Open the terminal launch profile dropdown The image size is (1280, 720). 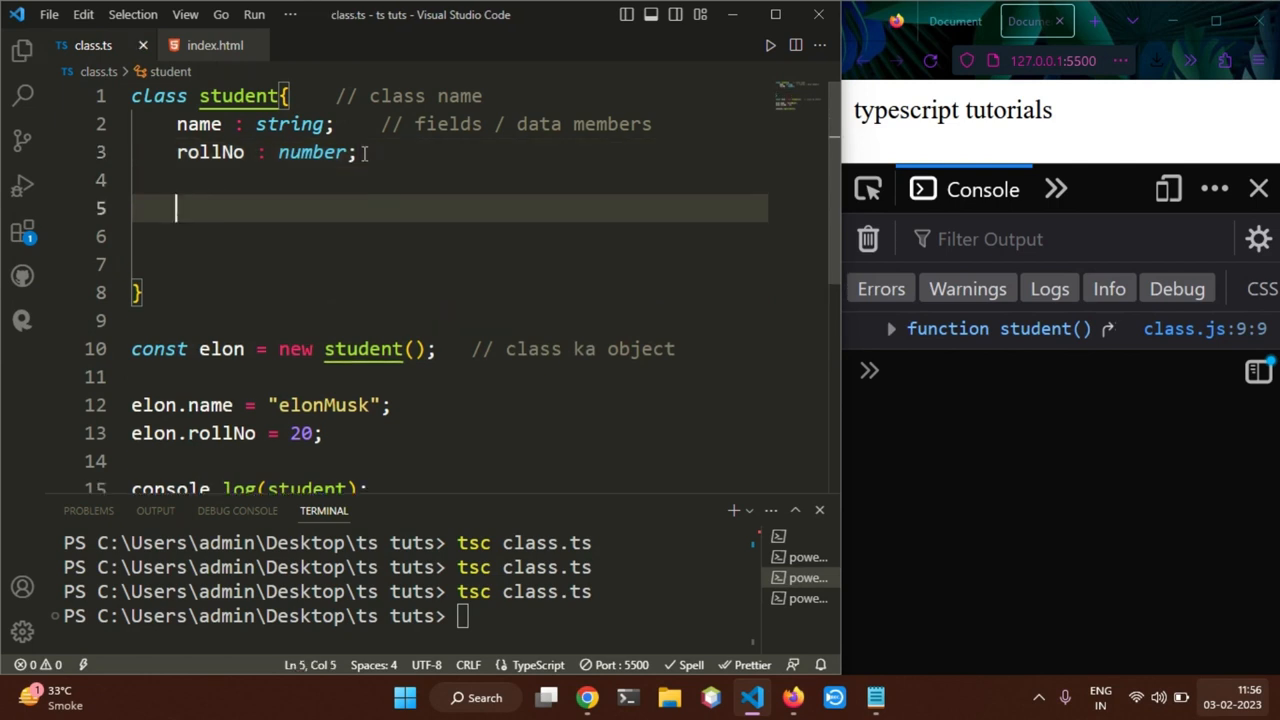pos(749,511)
